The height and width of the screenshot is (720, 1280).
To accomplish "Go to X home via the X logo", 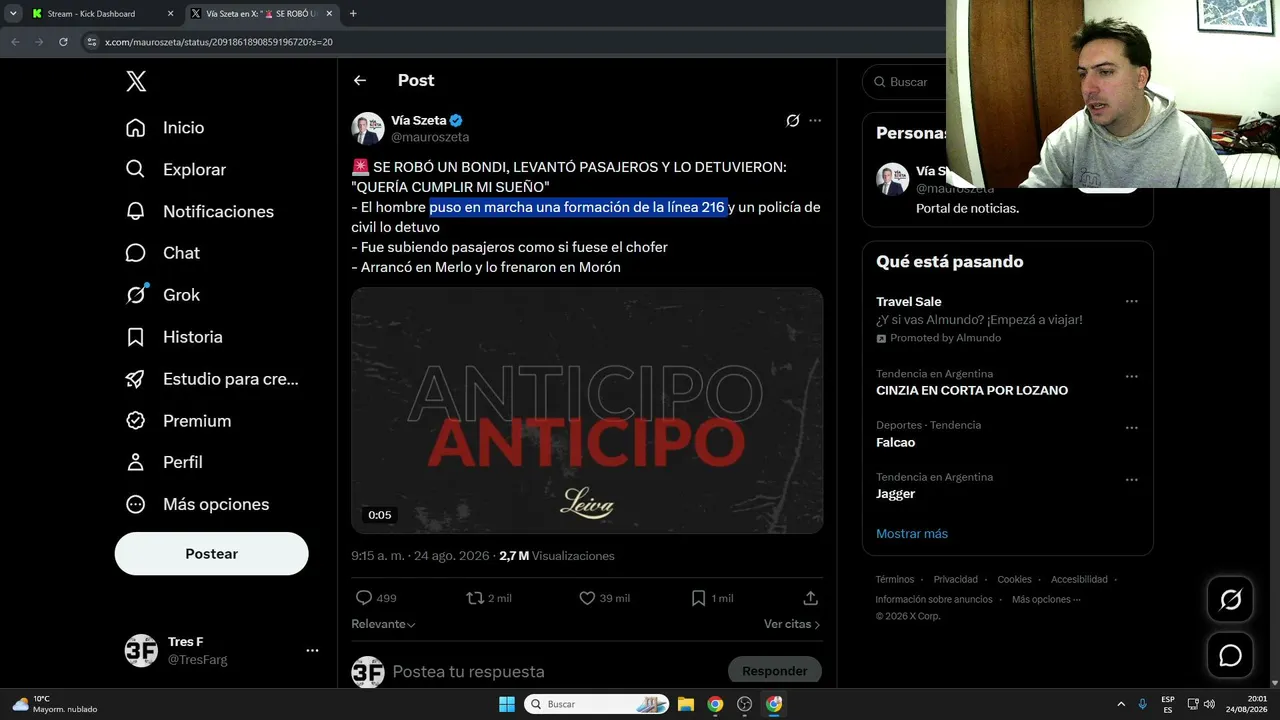I will 136,82.
